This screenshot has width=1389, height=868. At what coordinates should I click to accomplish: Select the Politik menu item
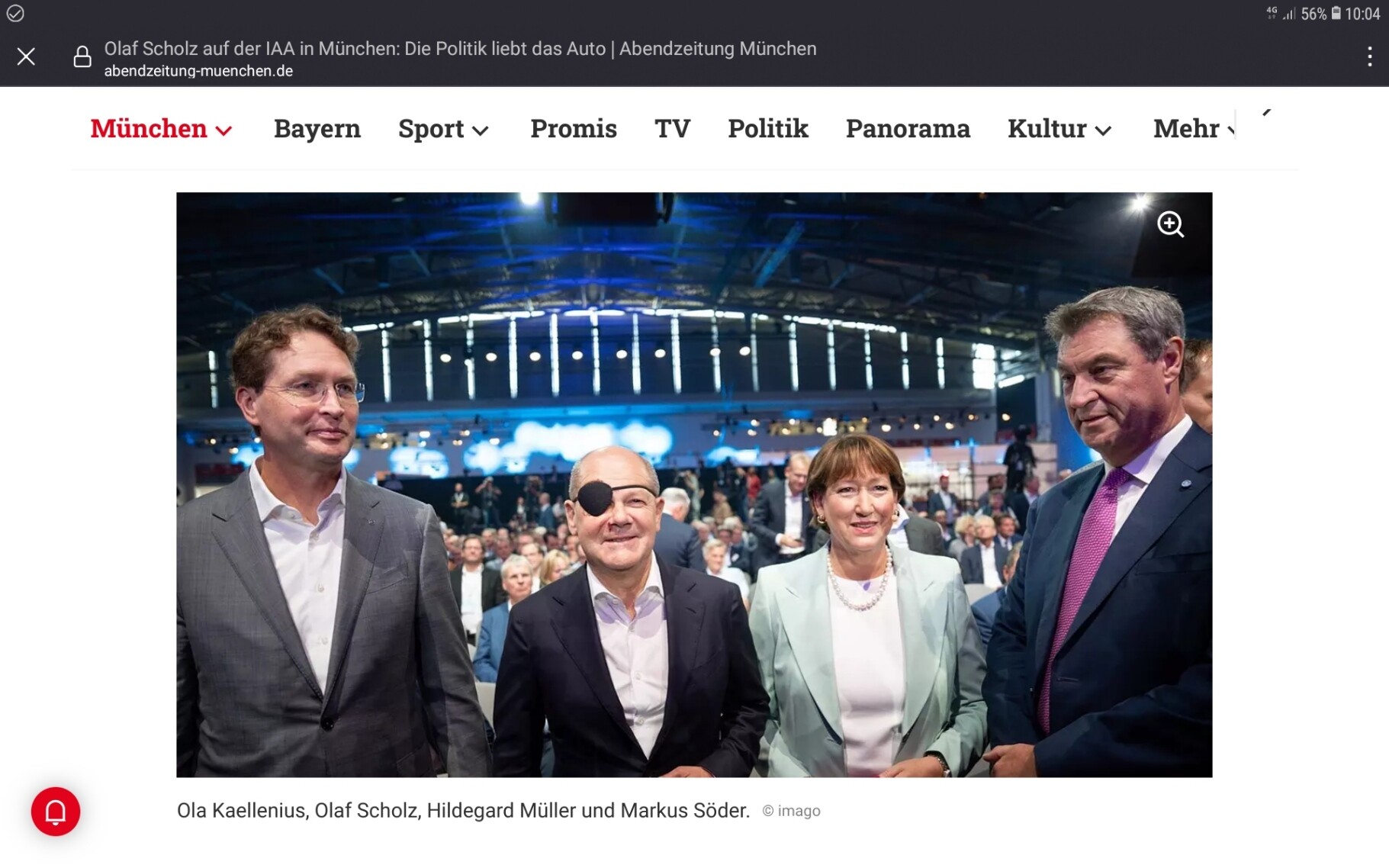pos(768,128)
